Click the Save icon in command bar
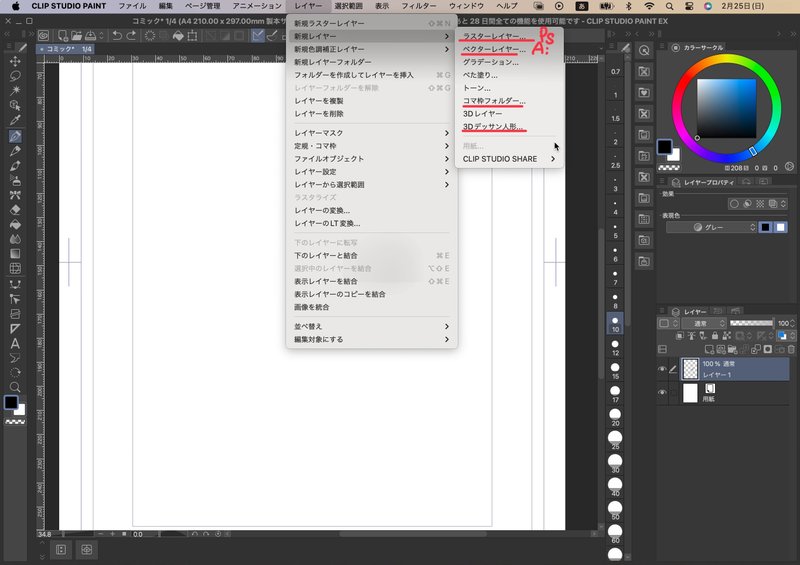The width and height of the screenshot is (800, 565). point(91,35)
